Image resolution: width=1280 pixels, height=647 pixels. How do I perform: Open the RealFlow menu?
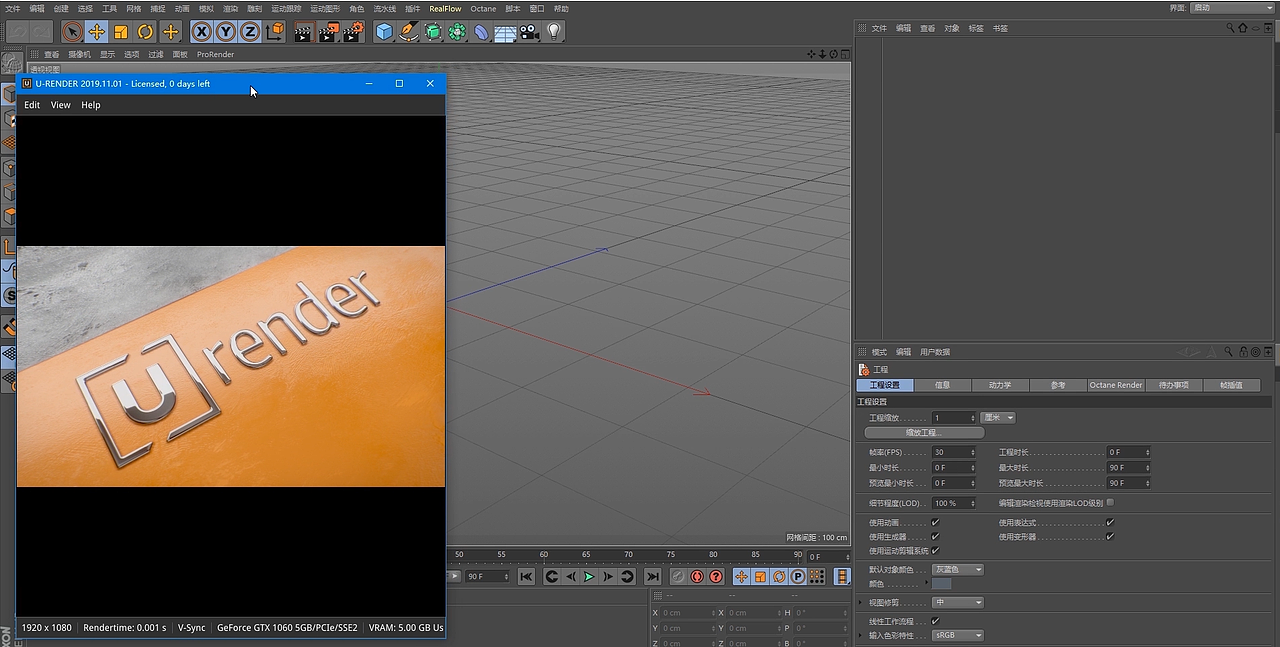tap(445, 9)
